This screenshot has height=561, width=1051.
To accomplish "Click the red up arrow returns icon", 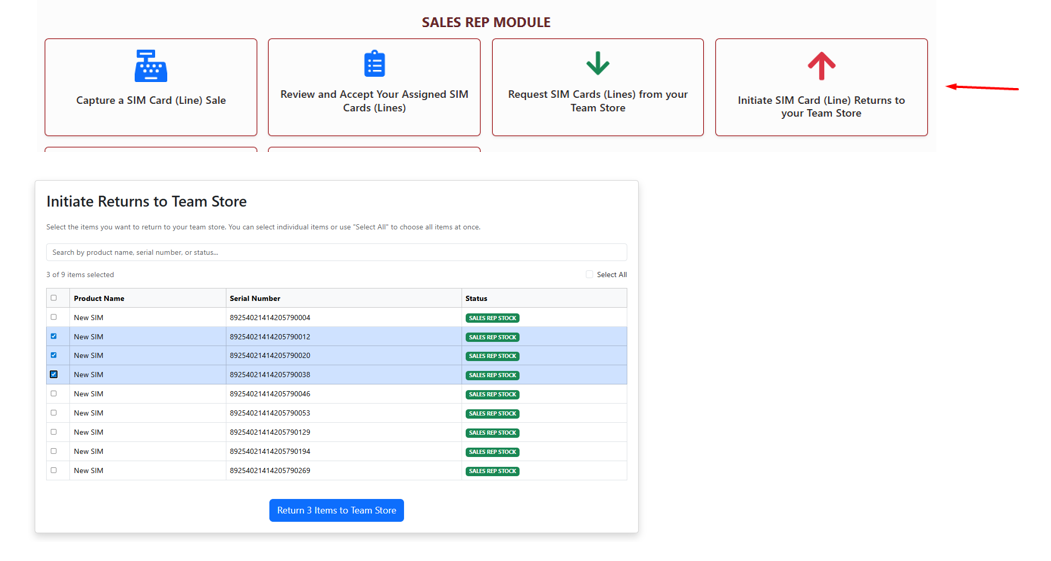I will (x=821, y=66).
